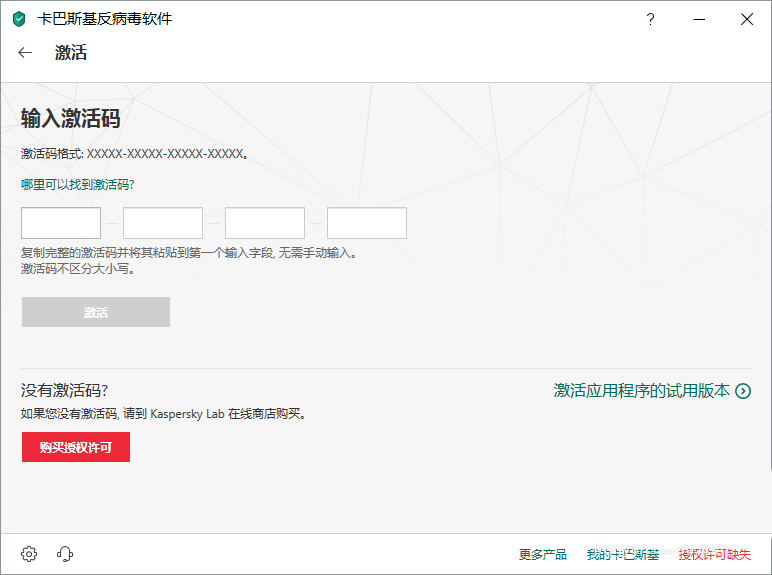Screen dimensions: 772x575
Task: Click the 没有激活码? heading
Action: 64,390
